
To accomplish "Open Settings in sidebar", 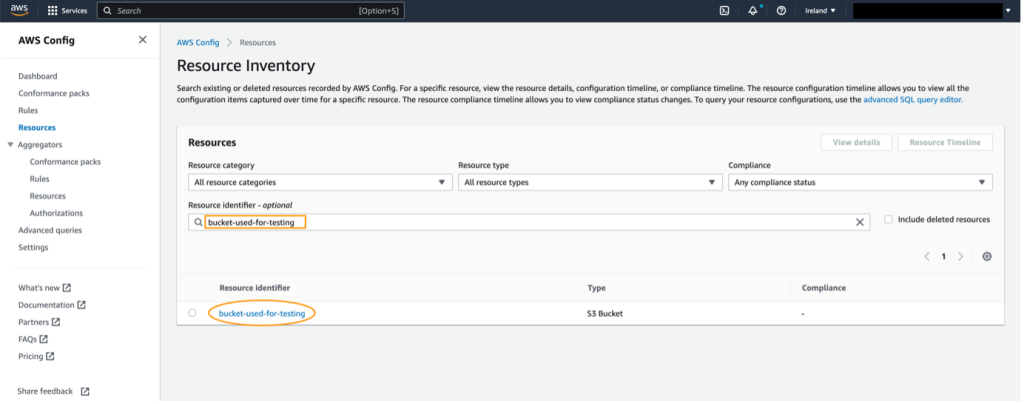I will tap(33, 247).
